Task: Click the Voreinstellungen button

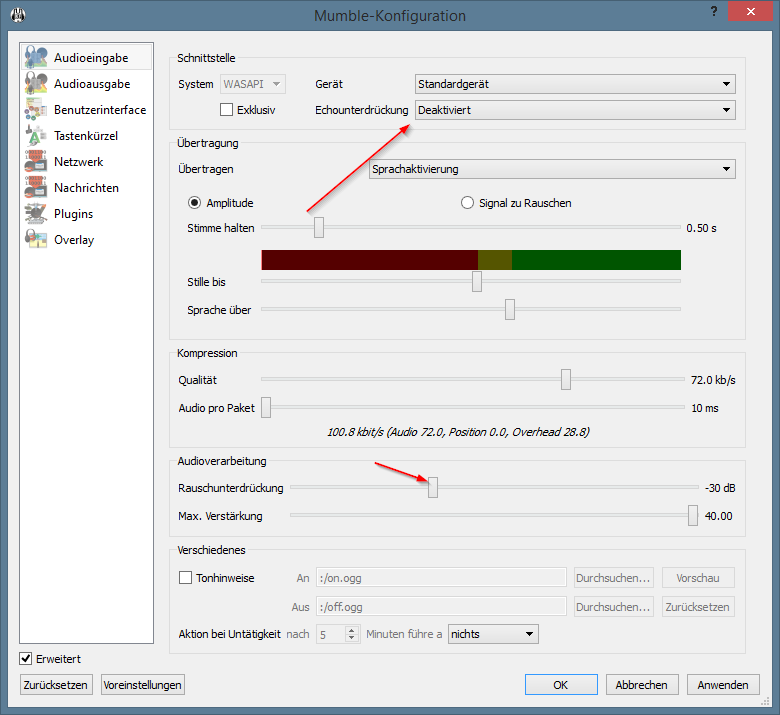Action: [142, 685]
